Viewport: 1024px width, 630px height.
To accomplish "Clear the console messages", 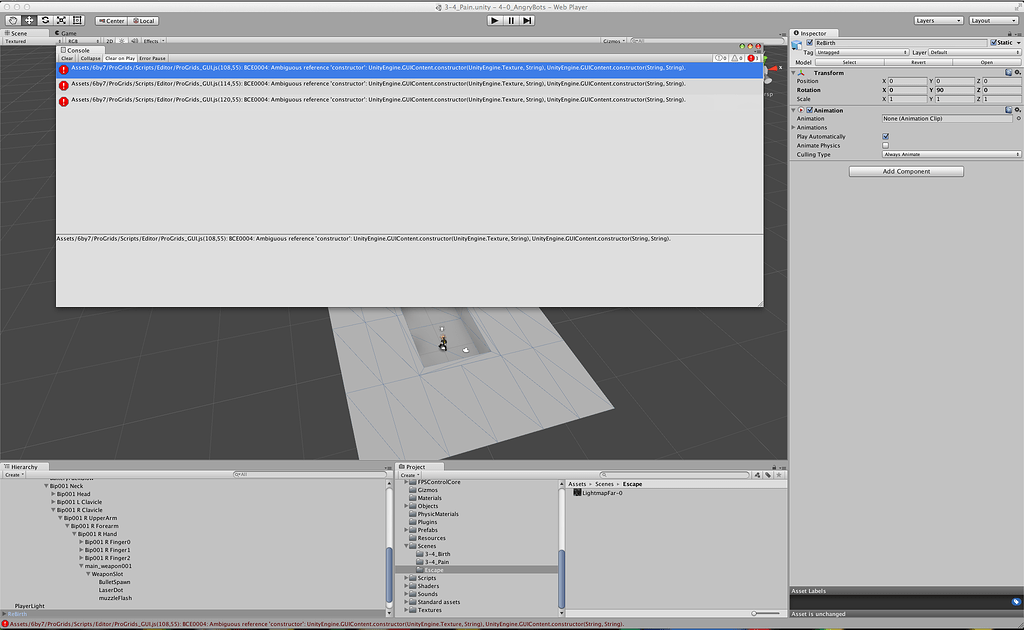I will [66, 57].
